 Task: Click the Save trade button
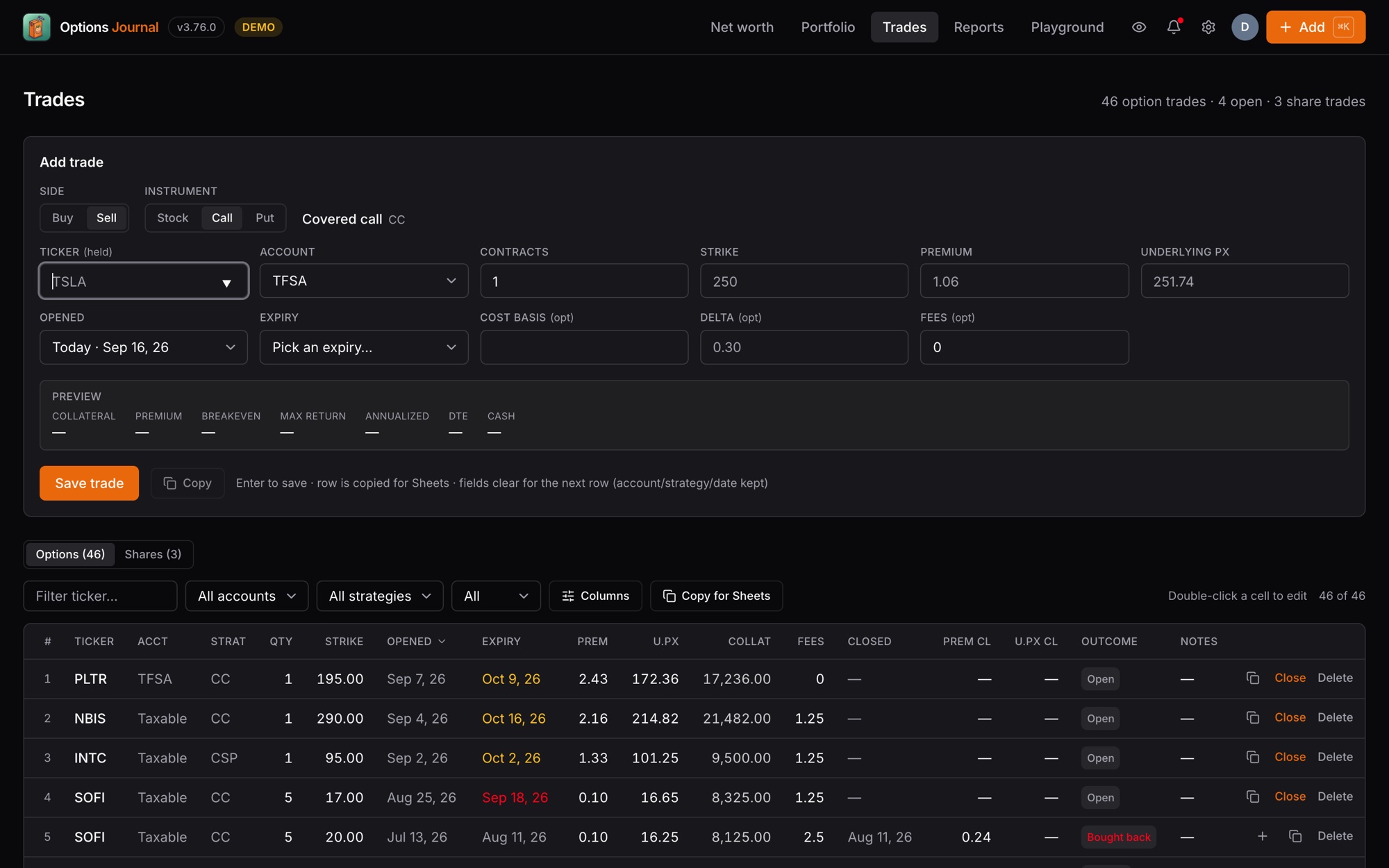click(x=89, y=483)
